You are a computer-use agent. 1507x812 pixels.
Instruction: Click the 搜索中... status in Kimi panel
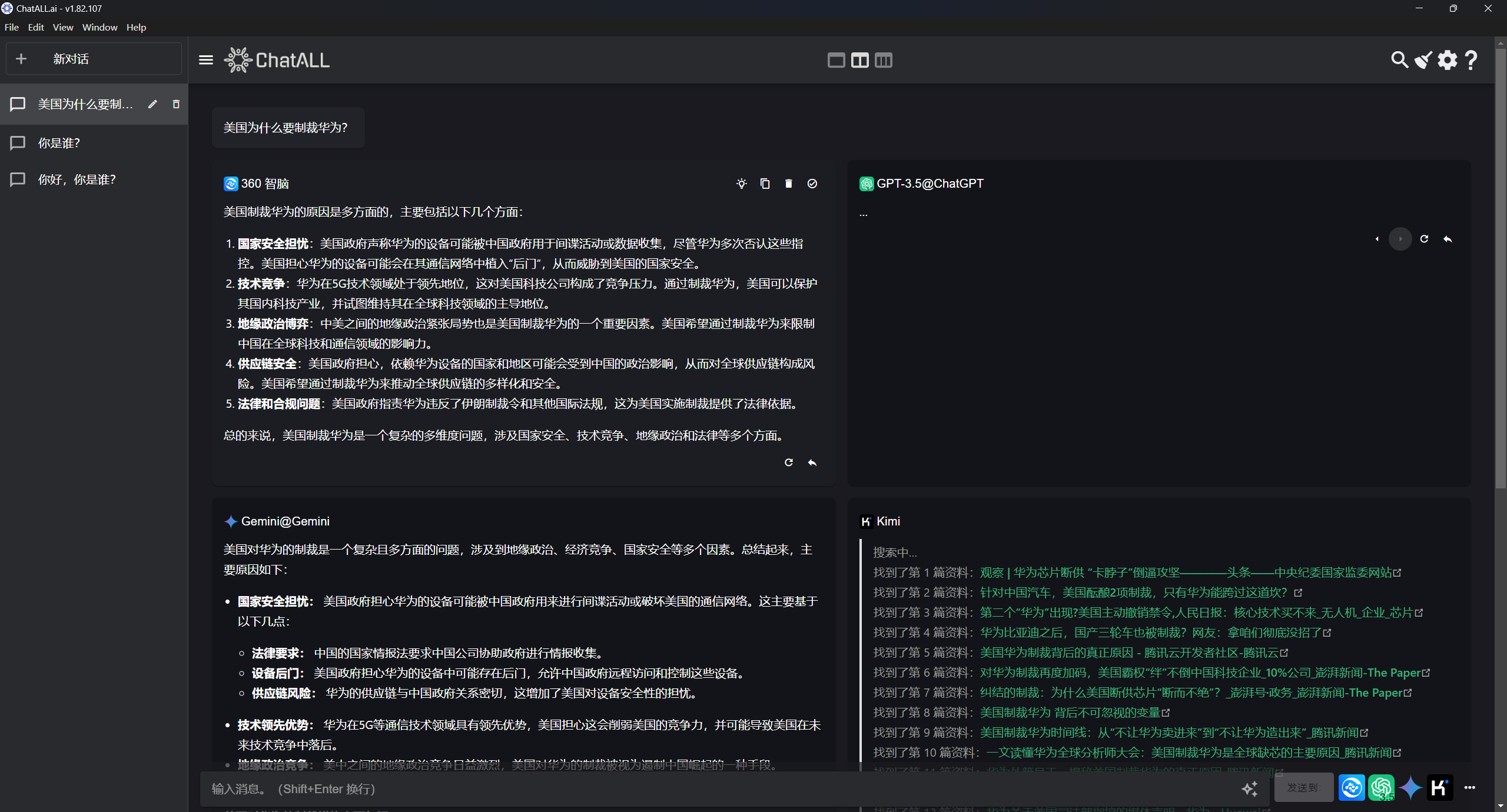pyautogui.click(x=895, y=553)
